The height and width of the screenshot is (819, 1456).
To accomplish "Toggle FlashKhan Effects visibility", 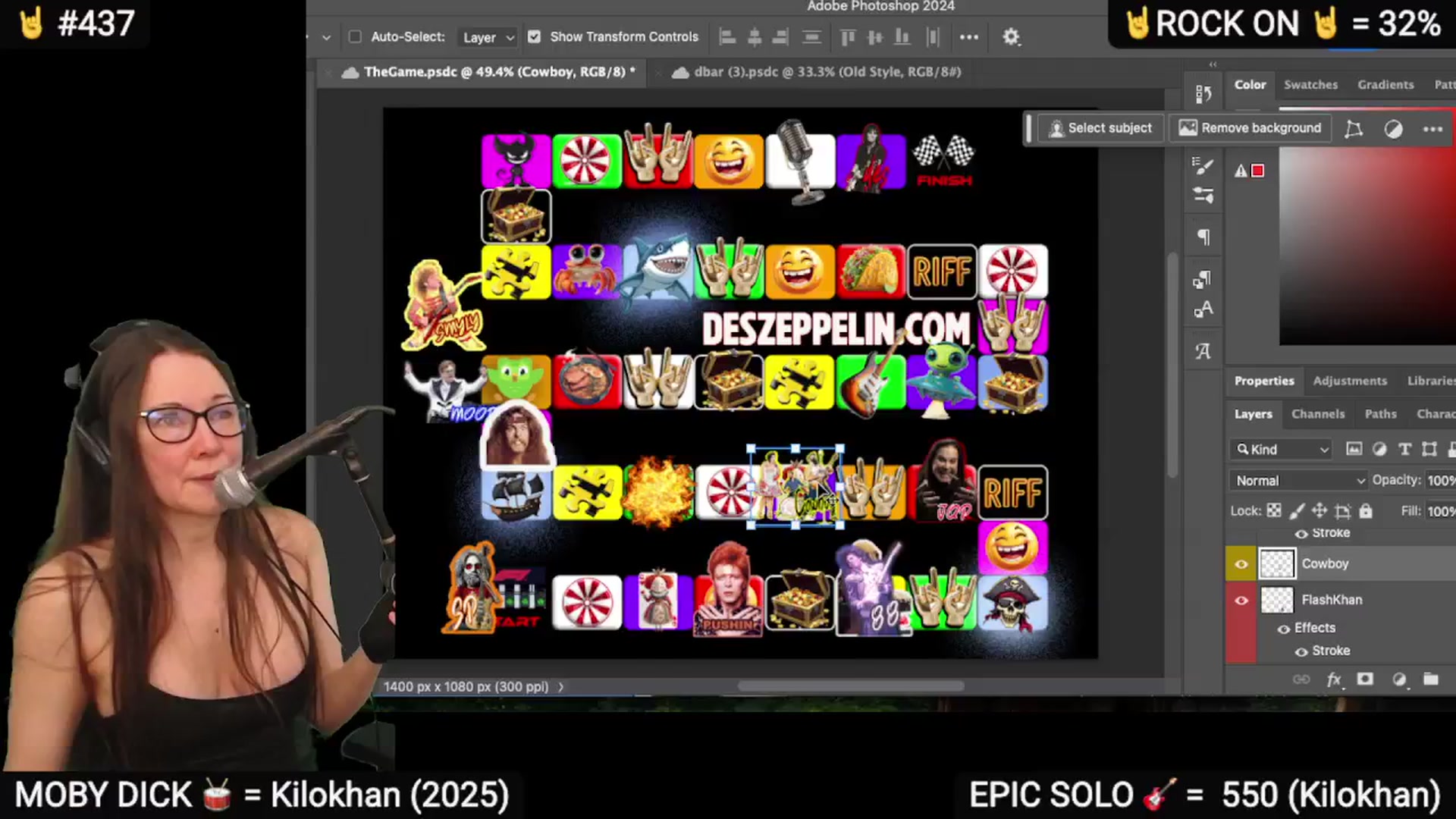I will [x=1283, y=629].
